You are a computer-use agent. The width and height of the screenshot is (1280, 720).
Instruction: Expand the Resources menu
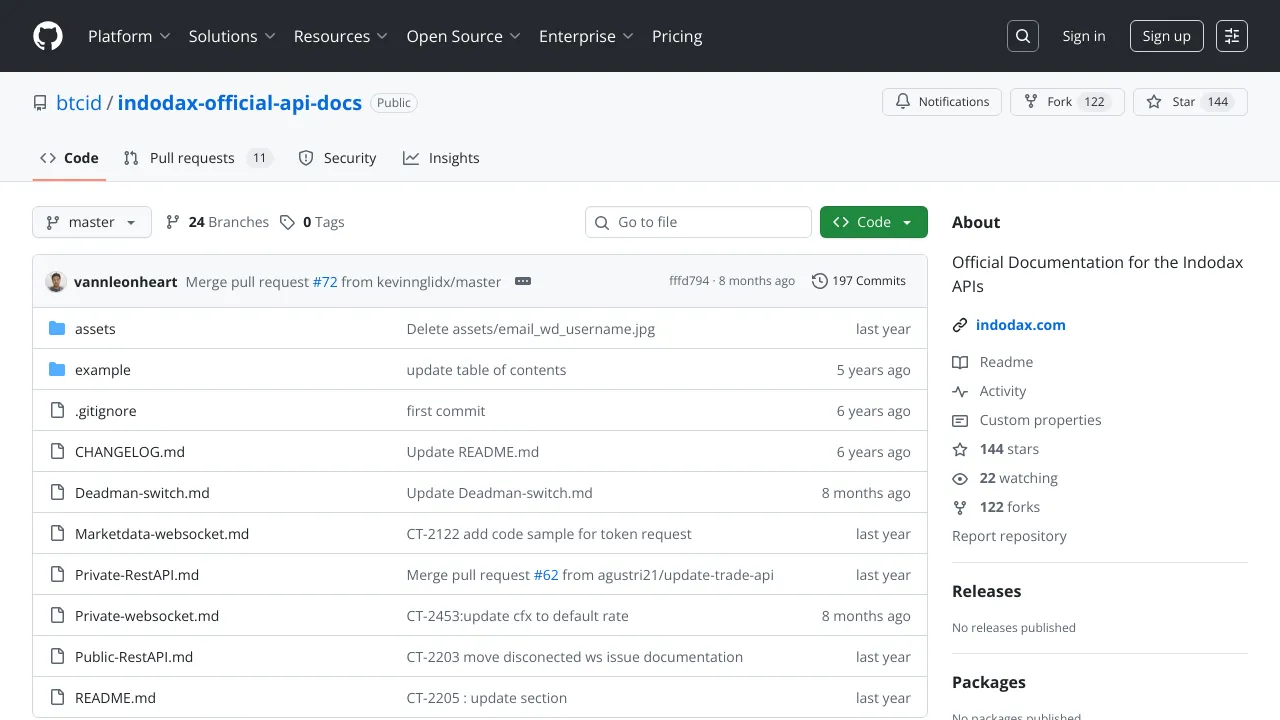coord(341,36)
